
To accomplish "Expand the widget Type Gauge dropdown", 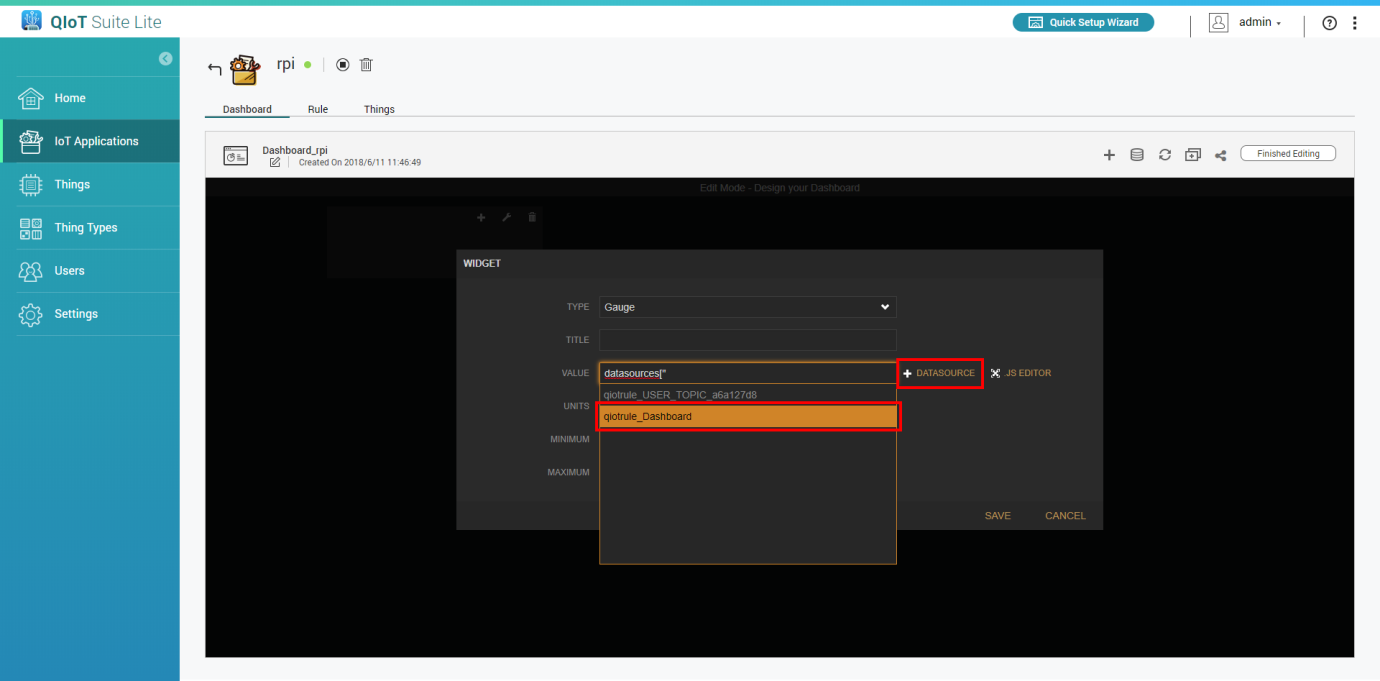I will [x=747, y=307].
